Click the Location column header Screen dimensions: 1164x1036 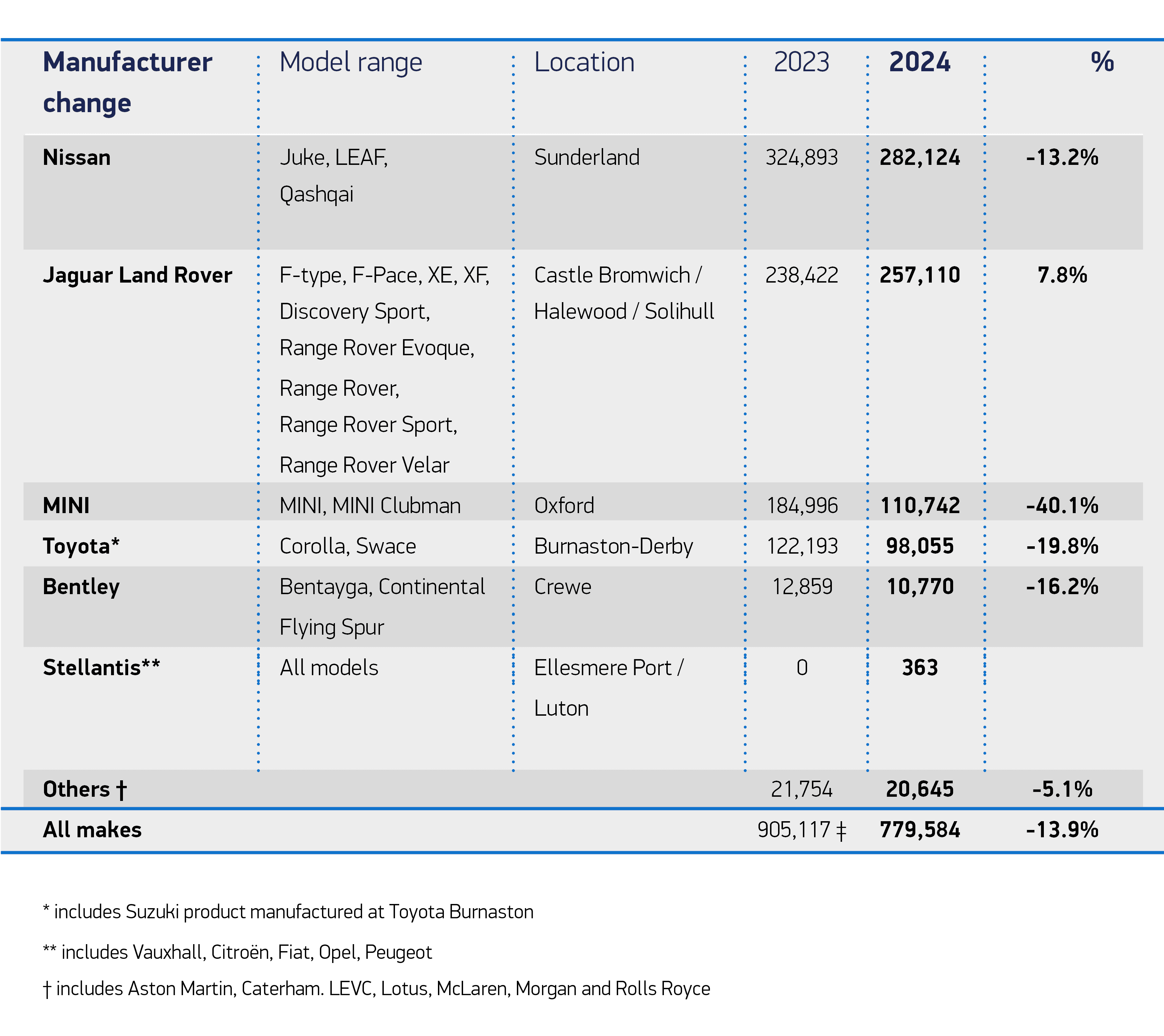584,62
